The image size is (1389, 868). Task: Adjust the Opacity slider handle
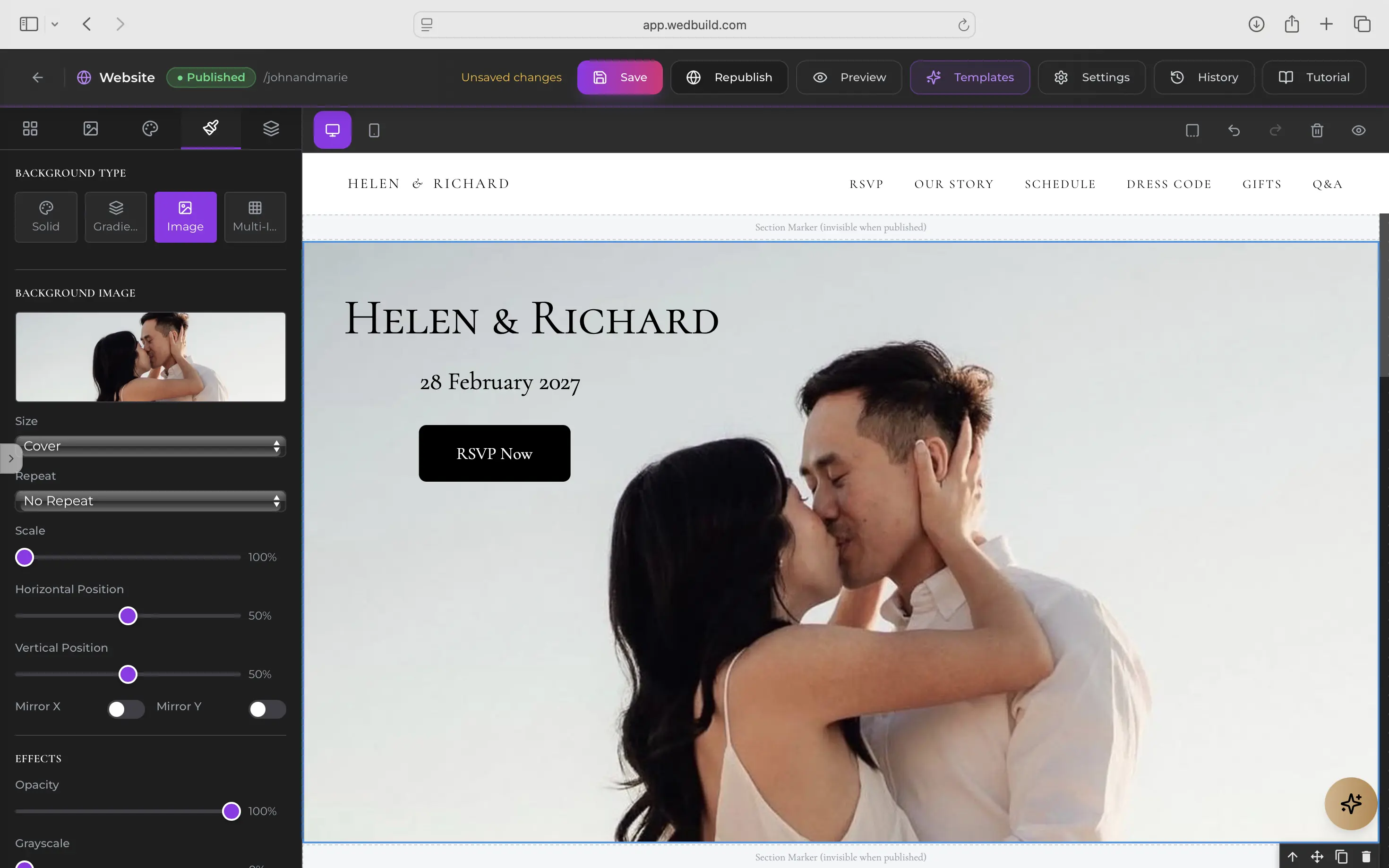click(231, 812)
